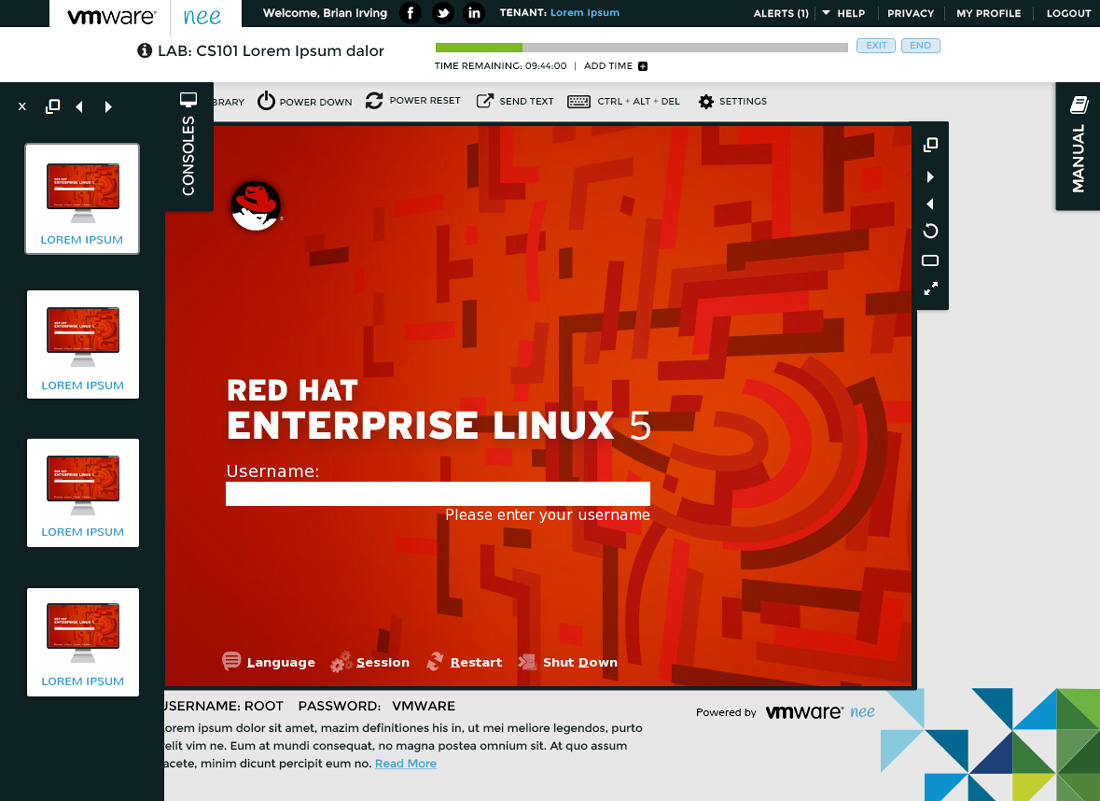This screenshot has width=1100, height=801.
Task: Click the Username input field
Action: tap(438, 494)
